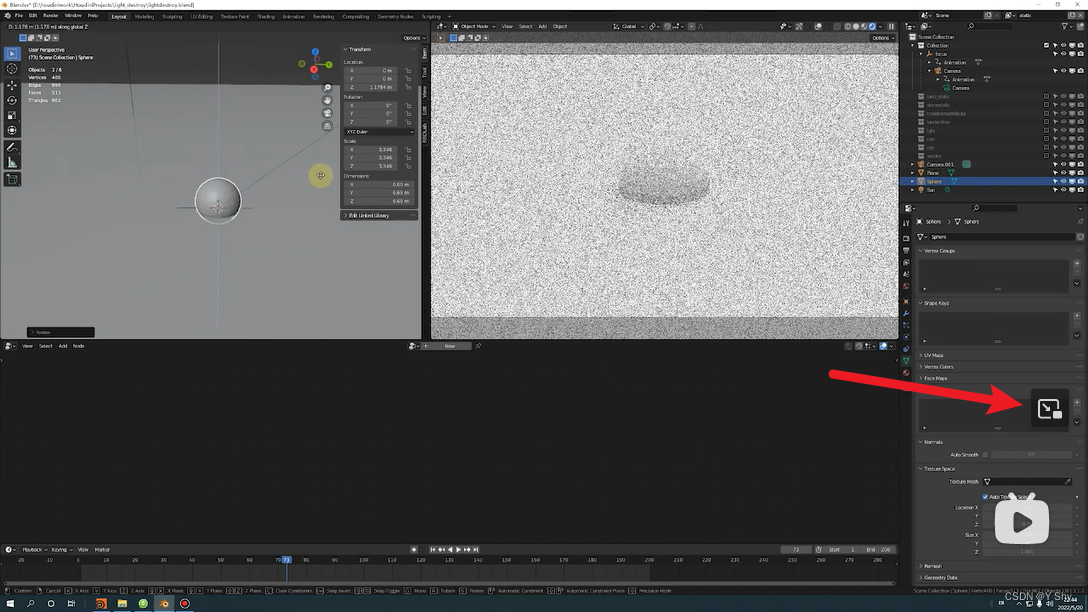Open XYZ Euler rotation mode dropdown
The height and width of the screenshot is (612, 1088).
pos(379,131)
